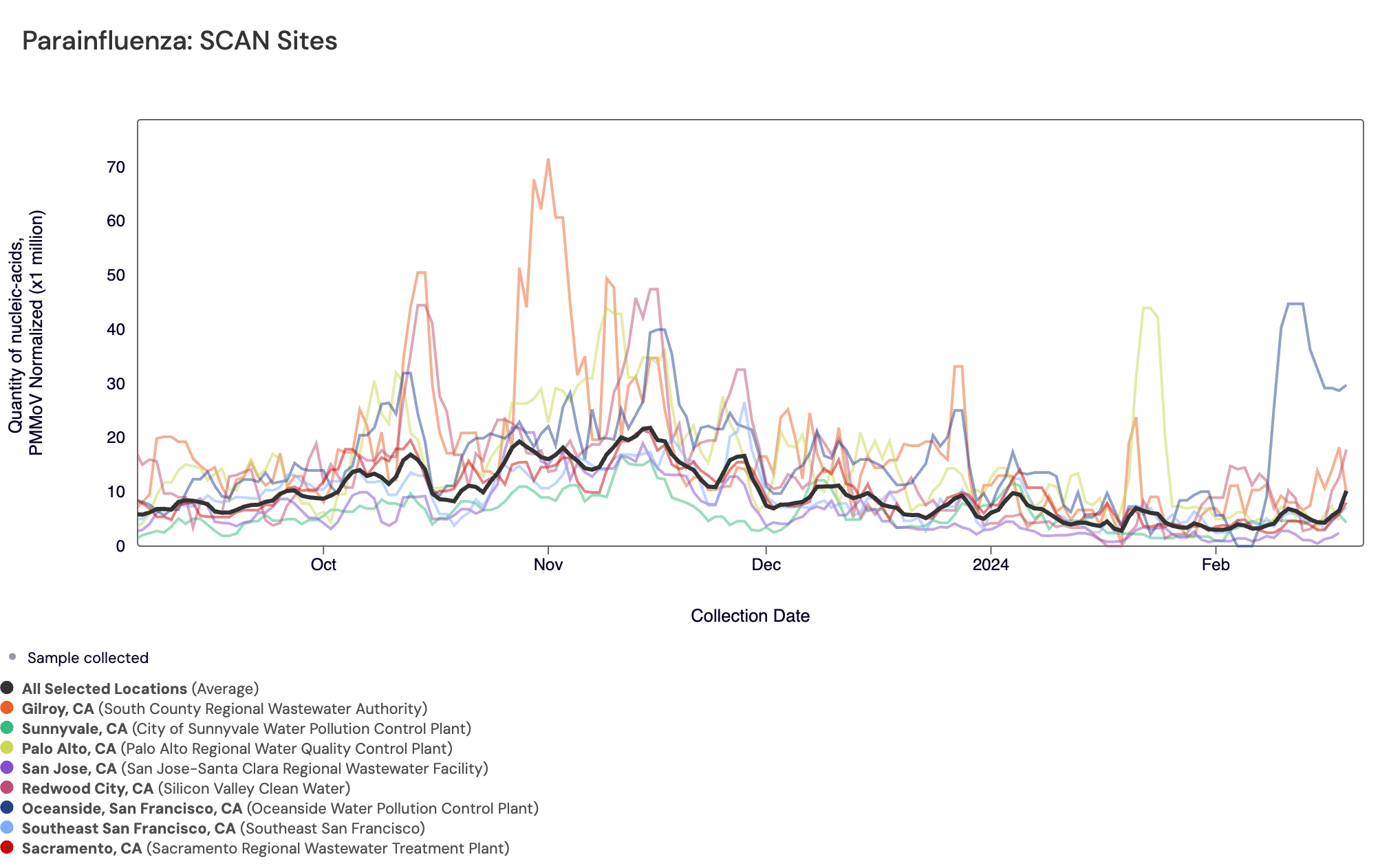Click the 2024 tick label on x-axis
The height and width of the screenshot is (868, 1391).
click(x=990, y=565)
